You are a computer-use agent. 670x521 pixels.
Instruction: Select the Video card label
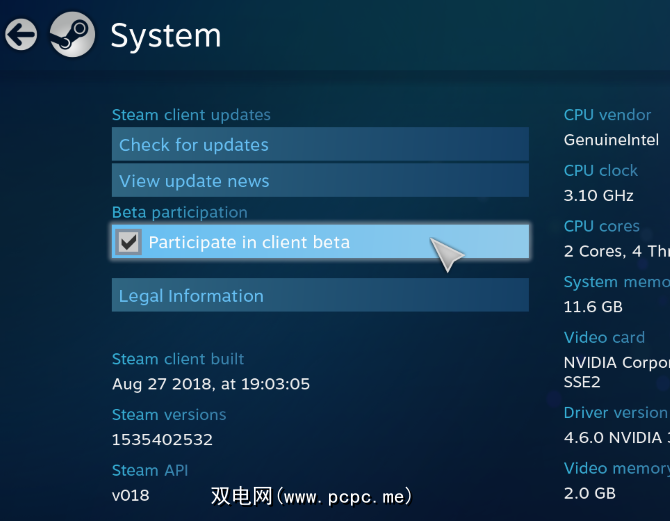point(604,337)
